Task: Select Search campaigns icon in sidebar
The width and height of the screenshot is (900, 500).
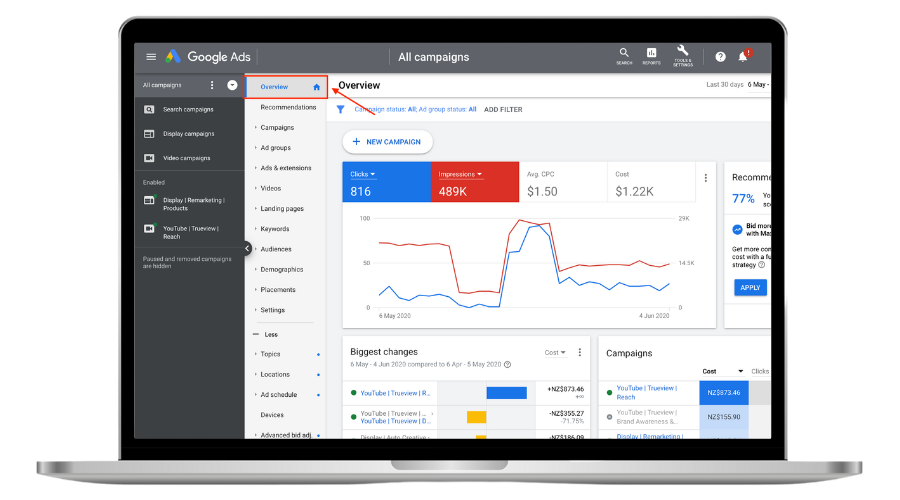Action: [149, 109]
